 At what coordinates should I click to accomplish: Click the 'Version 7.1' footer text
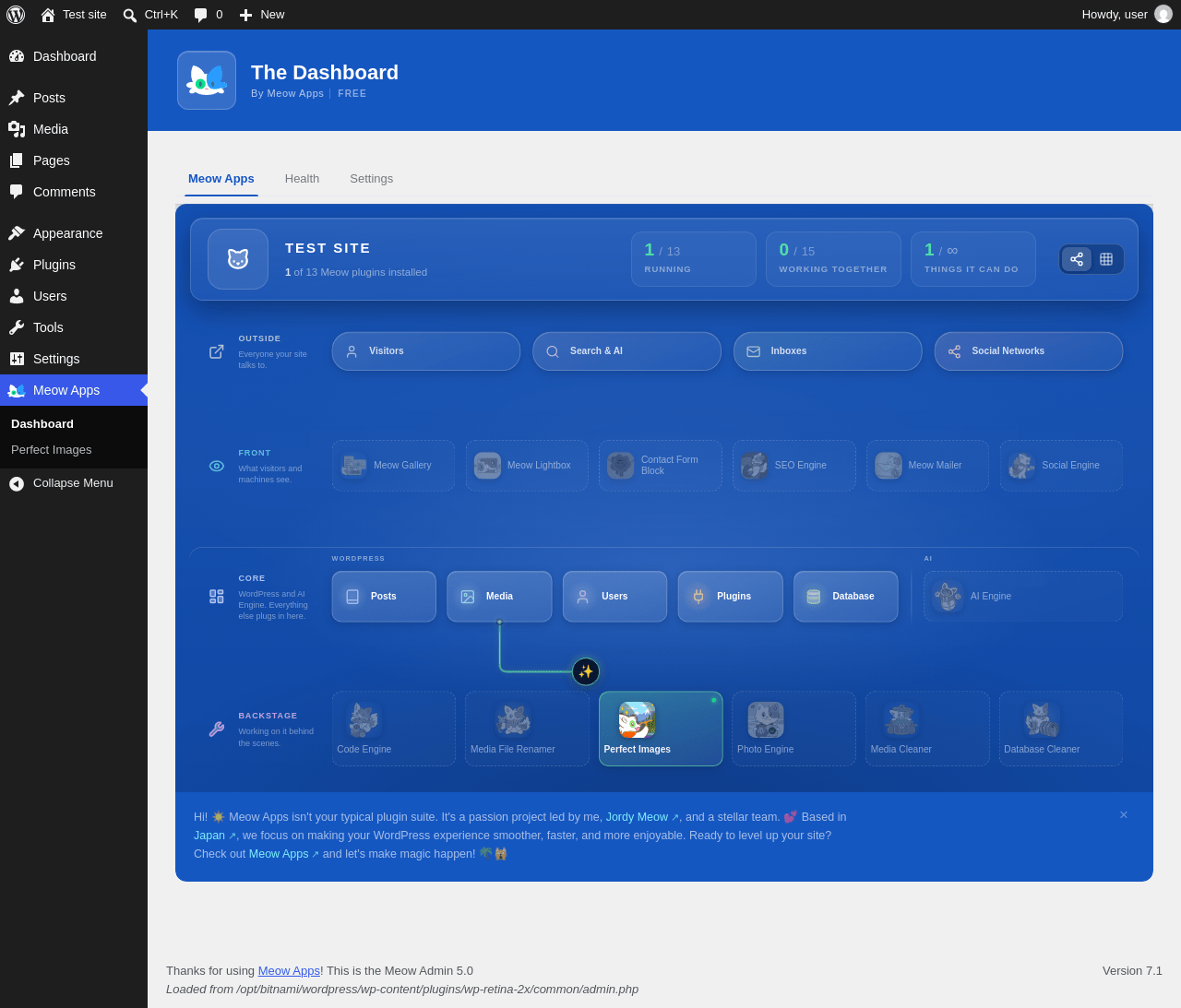[1132, 971]
